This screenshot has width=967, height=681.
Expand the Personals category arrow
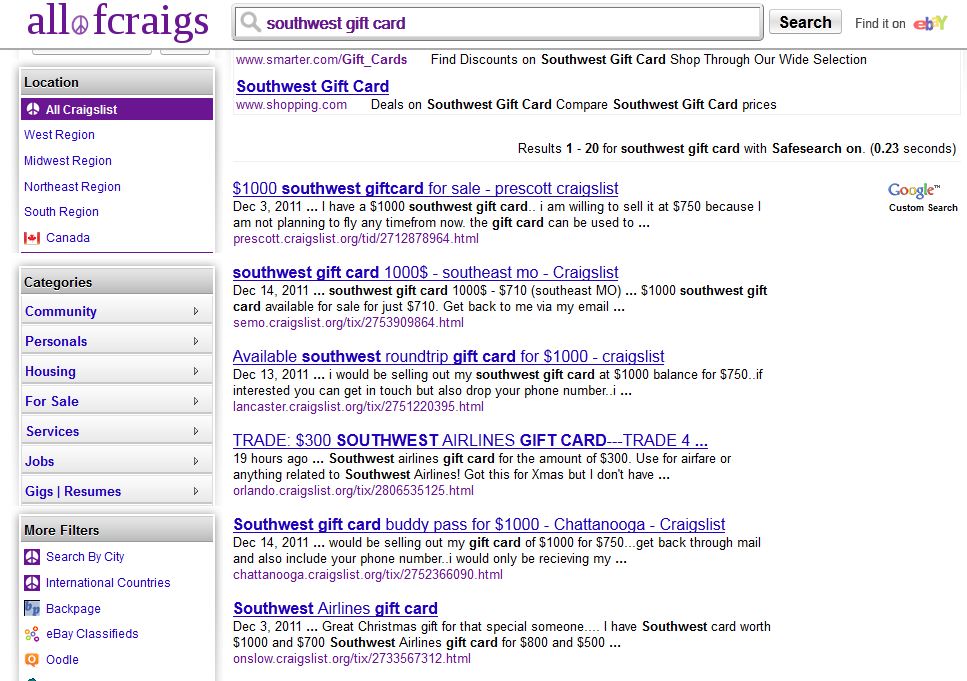pos(196,341)
